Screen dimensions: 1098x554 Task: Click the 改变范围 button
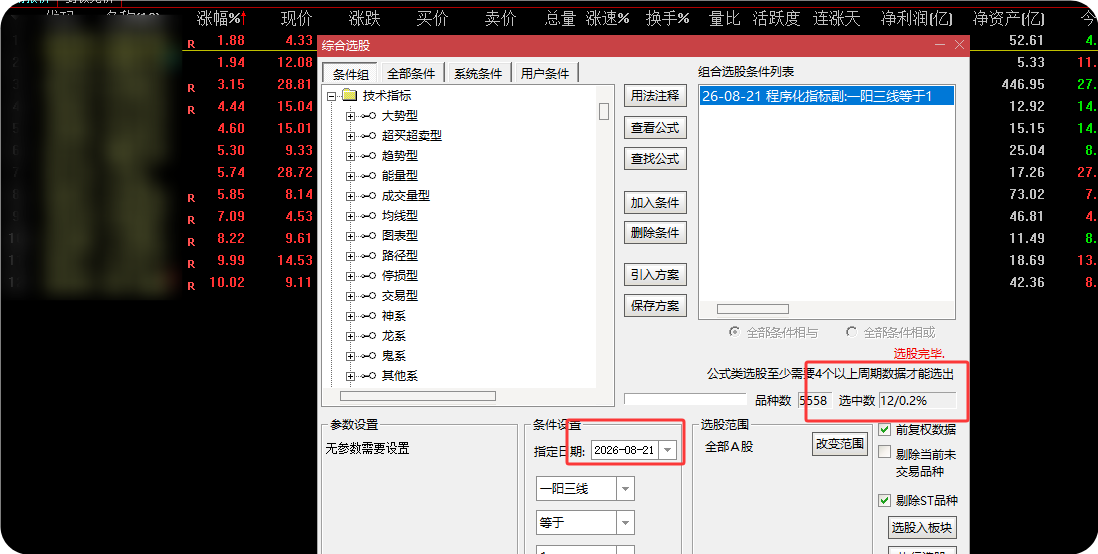[x=840, y=444]
